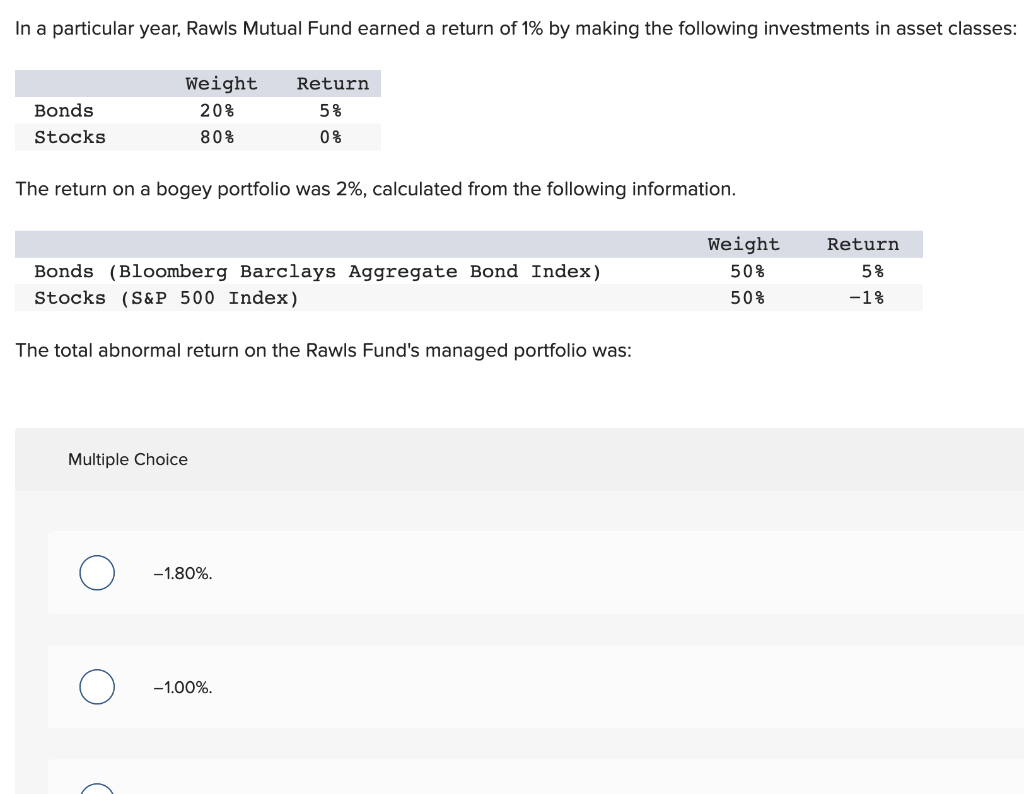Click the Return column header of first table

tap(332, 83)
